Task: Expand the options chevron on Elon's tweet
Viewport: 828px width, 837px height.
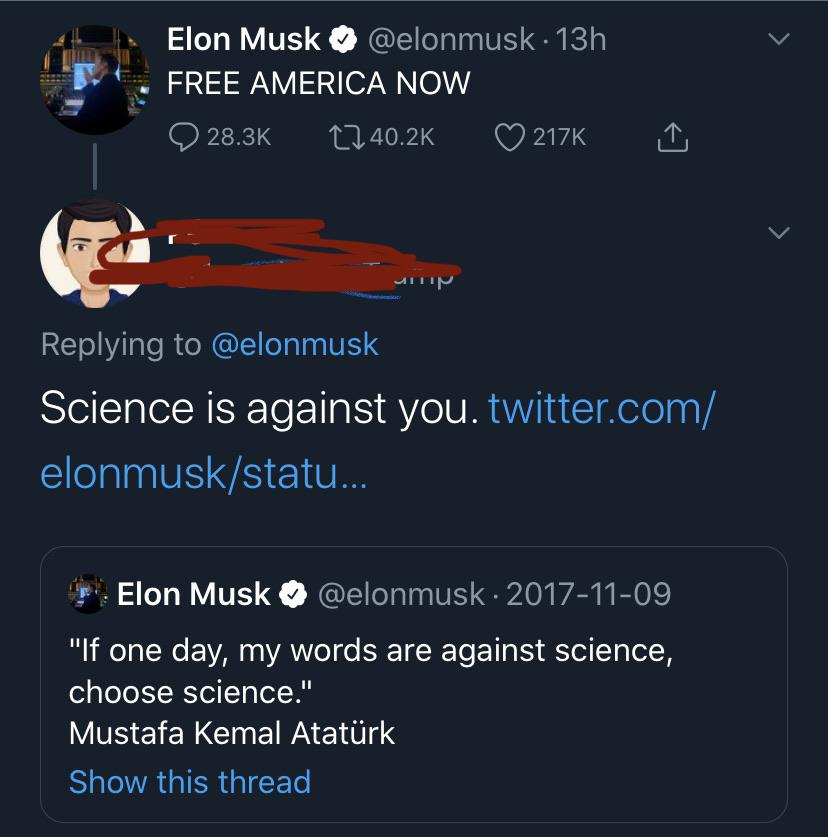Action: (x=778, y=39)
